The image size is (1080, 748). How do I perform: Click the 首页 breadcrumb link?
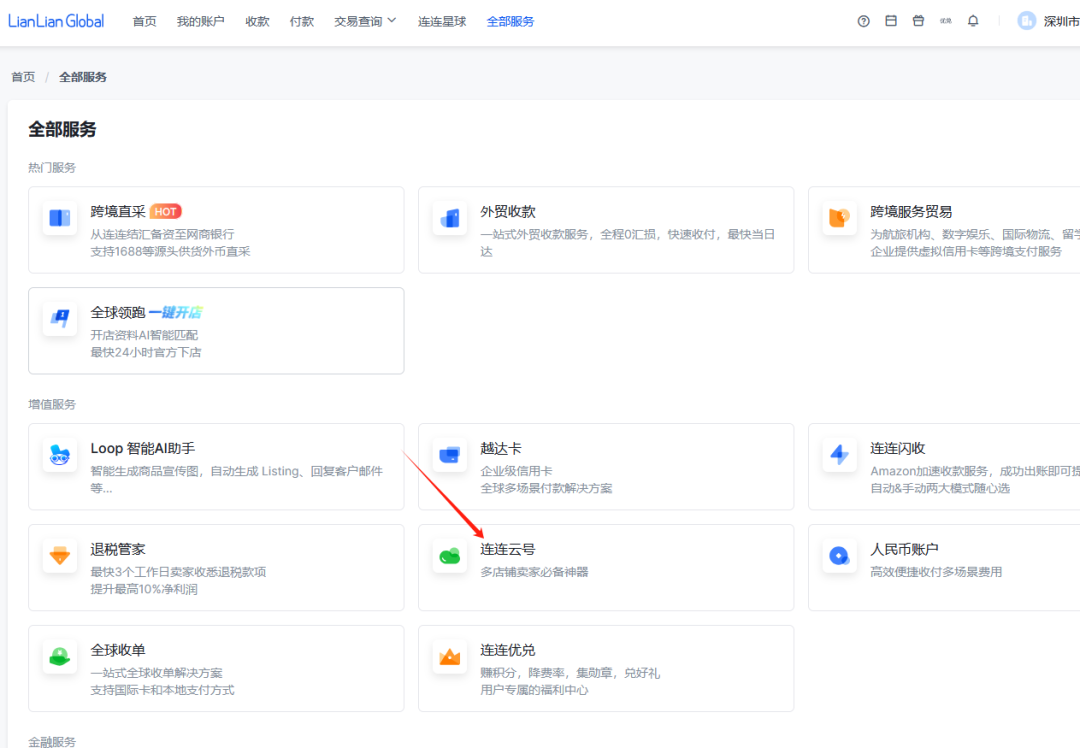coord(23,77)
